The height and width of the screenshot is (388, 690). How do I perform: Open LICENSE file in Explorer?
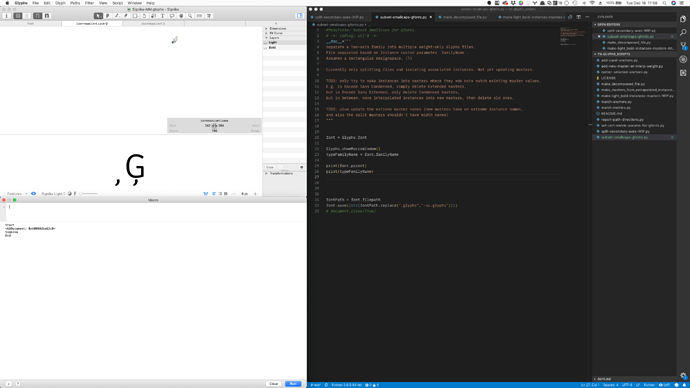pos(608,78)
